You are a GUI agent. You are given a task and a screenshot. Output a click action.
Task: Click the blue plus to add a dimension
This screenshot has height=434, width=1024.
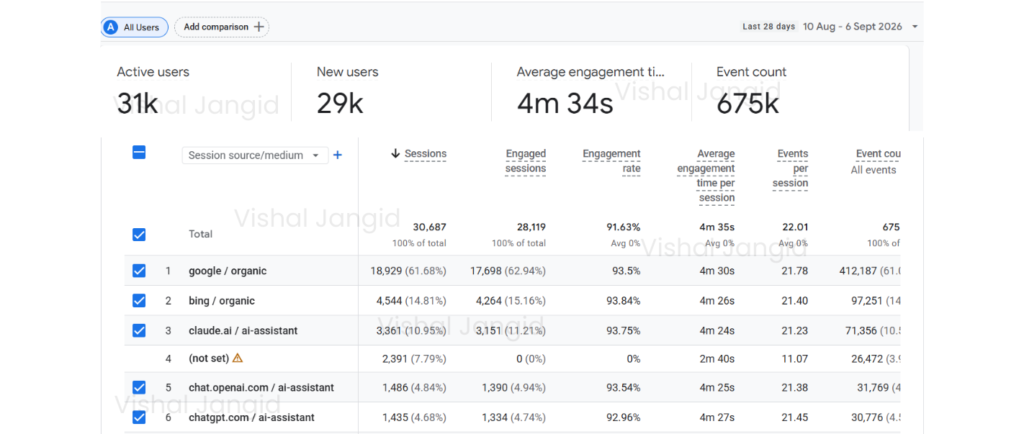(x=338, y=155)
